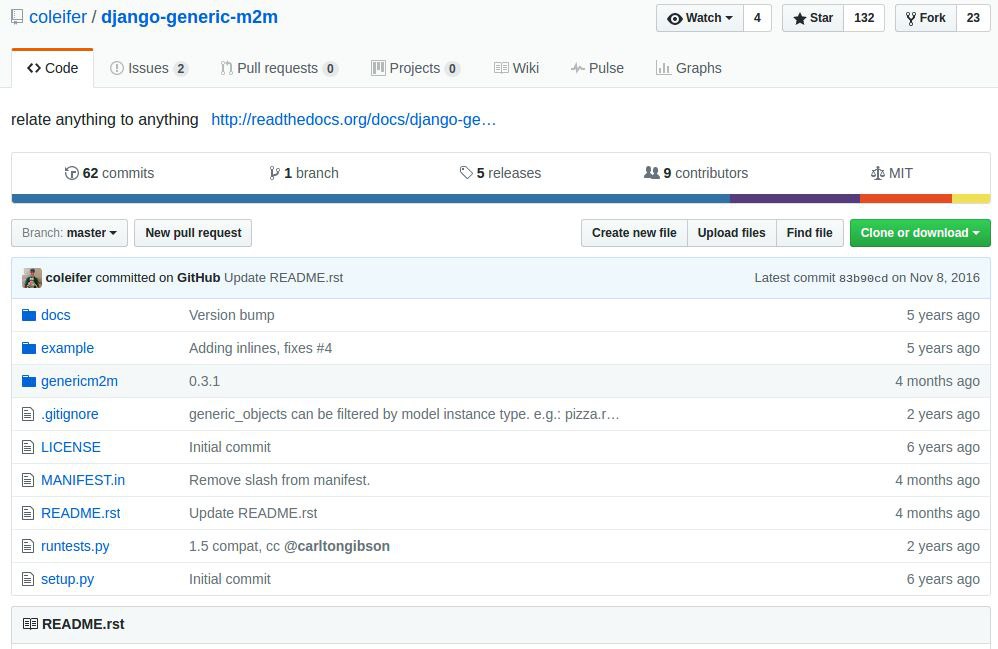Click the coleifer avatar in latest commit
Viewport: 998px width, 649px height.
[32, 278]
